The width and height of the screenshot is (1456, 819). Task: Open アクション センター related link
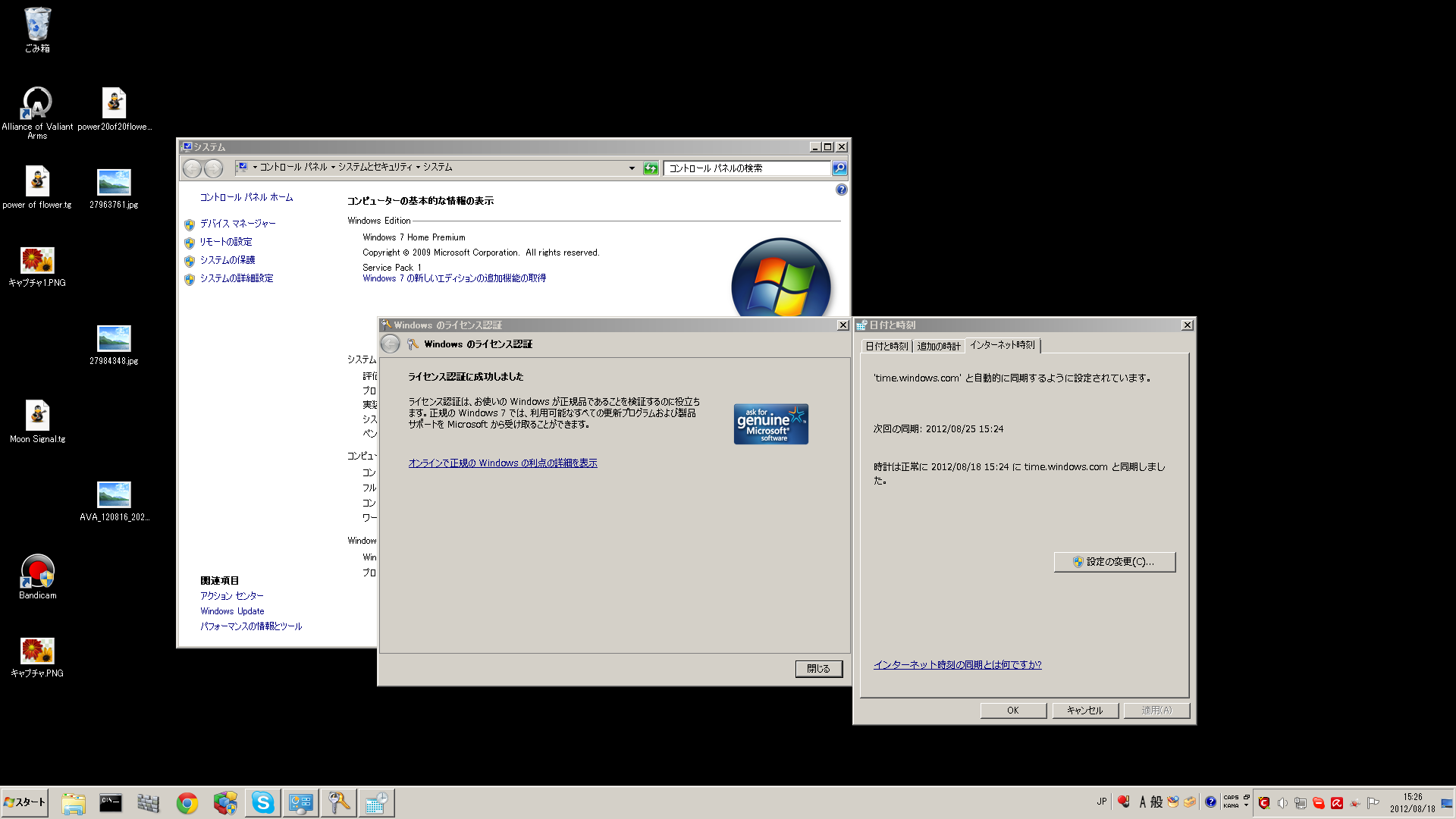232,596
